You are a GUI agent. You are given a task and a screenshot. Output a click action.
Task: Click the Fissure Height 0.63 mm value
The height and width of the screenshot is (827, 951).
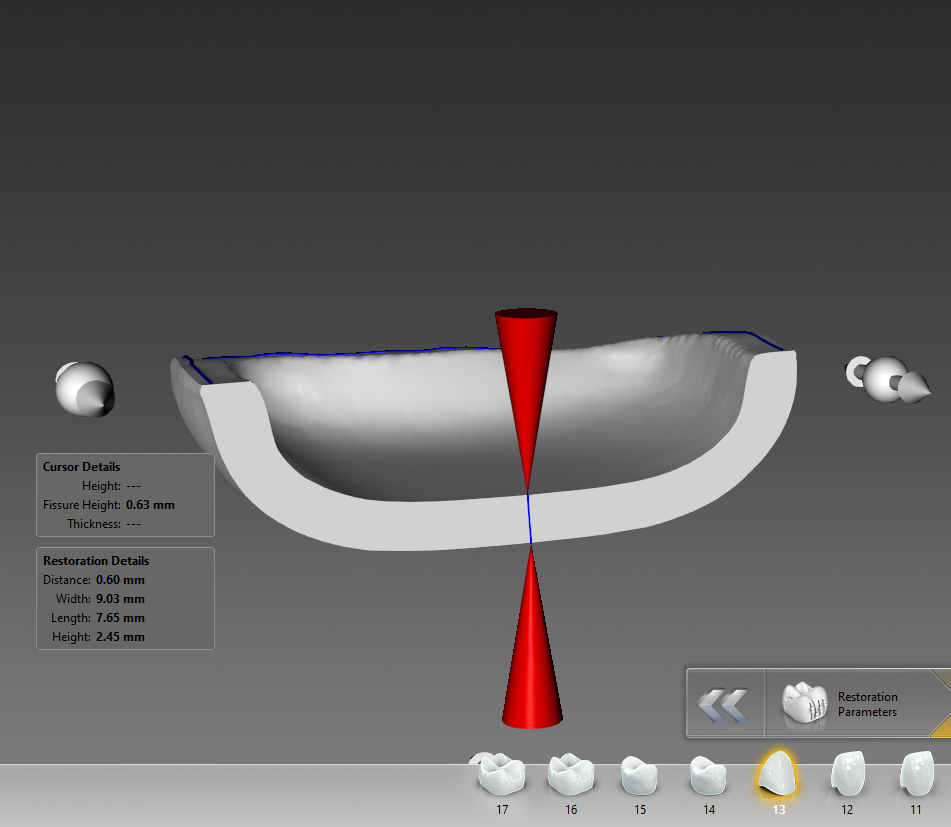(150, 505)
